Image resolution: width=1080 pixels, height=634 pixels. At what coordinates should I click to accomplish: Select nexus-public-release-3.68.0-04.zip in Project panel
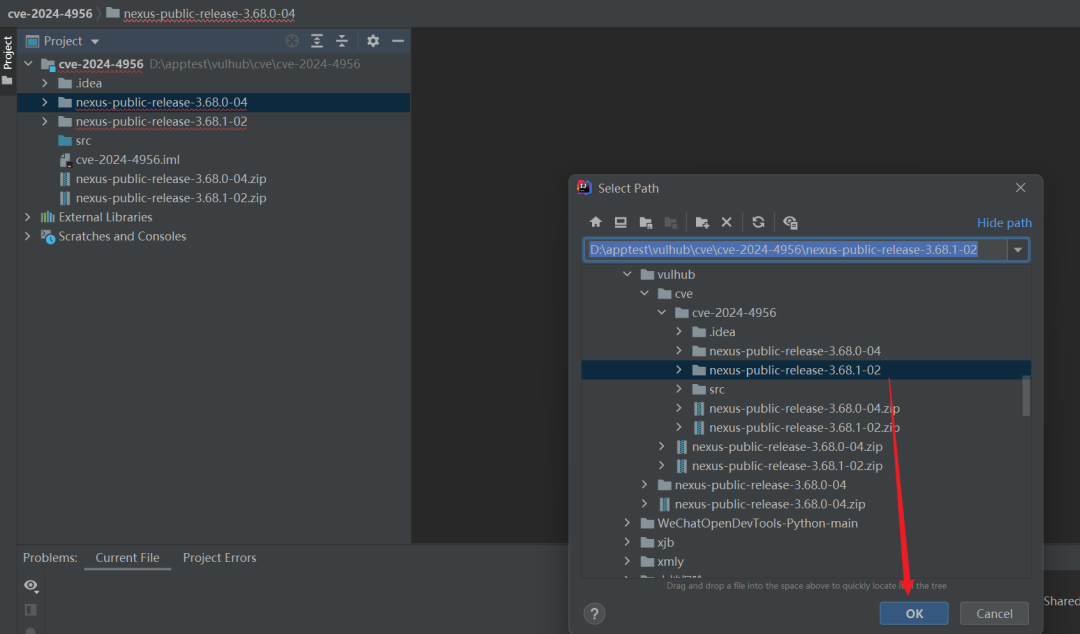click(x=171, y=178)
